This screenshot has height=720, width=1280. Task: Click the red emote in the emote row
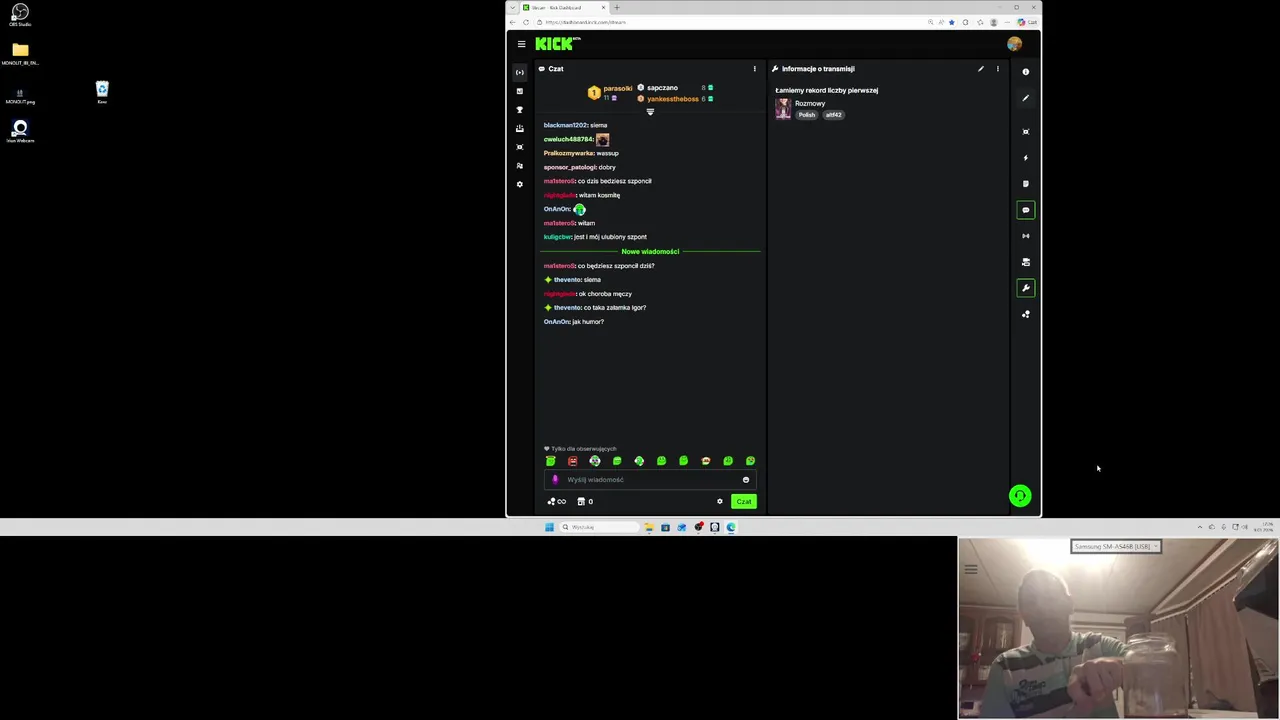(x=573, y=461)
